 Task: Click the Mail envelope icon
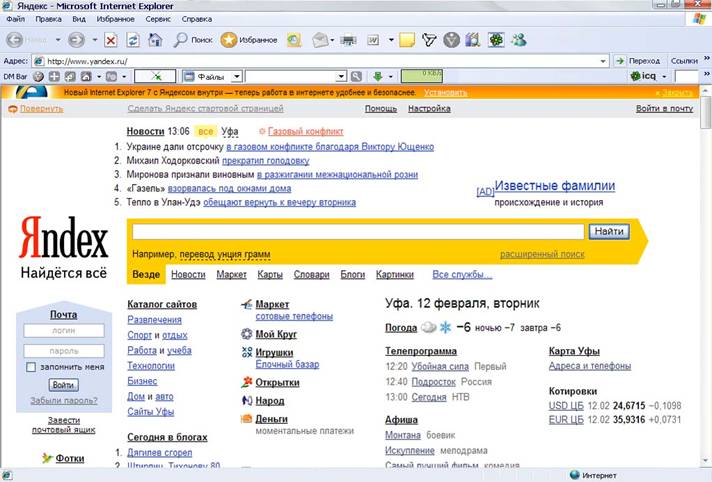[320, 40]
